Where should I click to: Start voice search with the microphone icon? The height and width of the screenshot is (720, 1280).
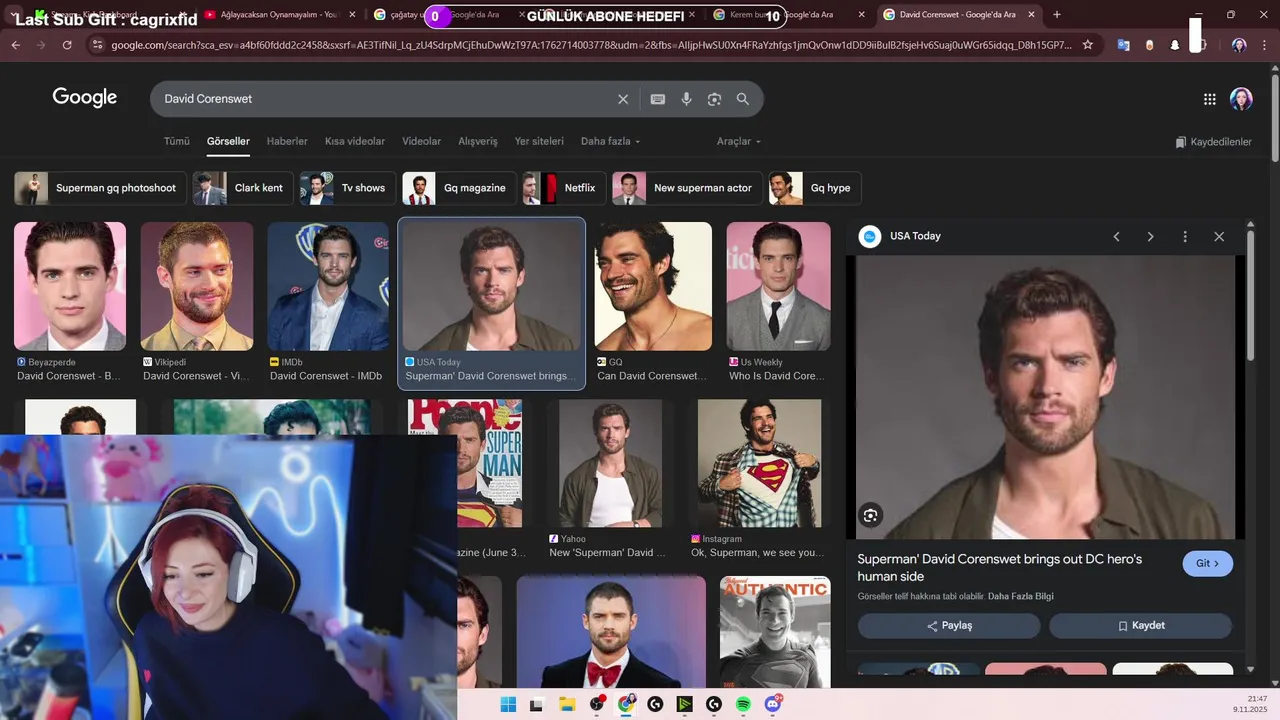point(686,99)
